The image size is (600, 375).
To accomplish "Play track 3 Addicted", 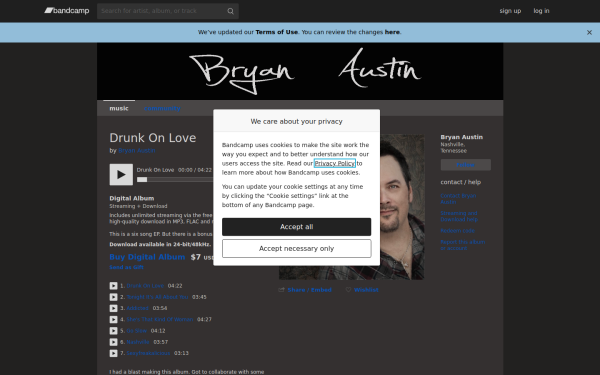I will [113, 308].
